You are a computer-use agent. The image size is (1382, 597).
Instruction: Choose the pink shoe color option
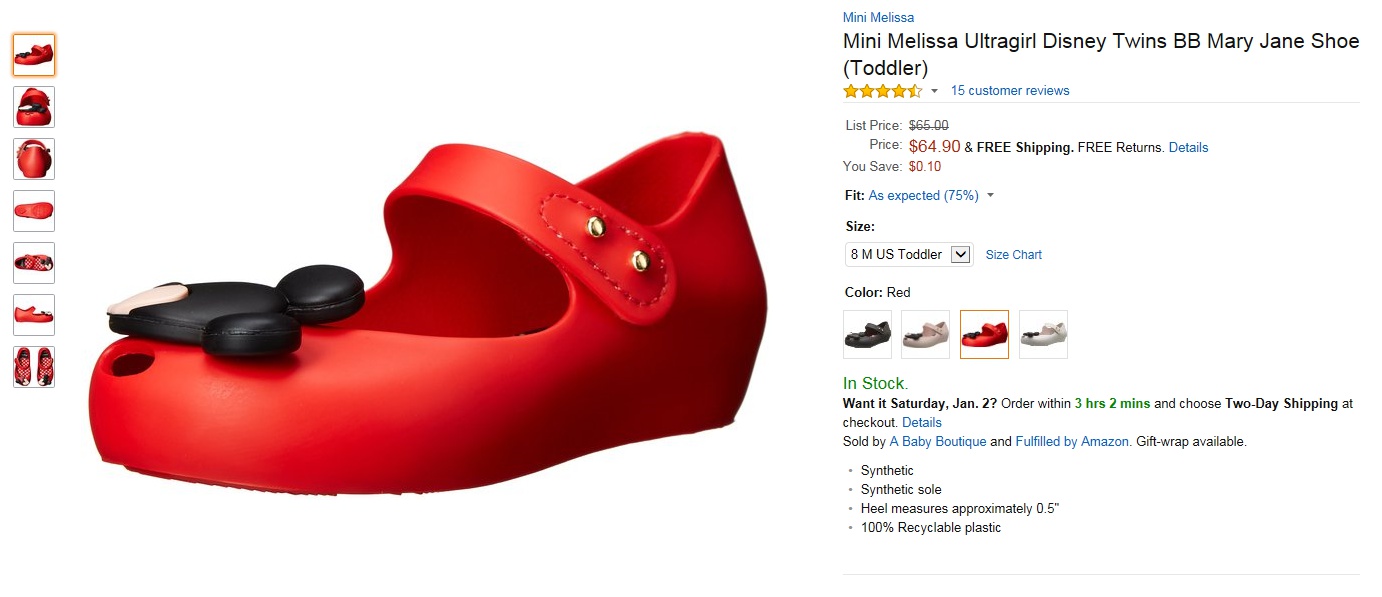[x=925, y=334]
